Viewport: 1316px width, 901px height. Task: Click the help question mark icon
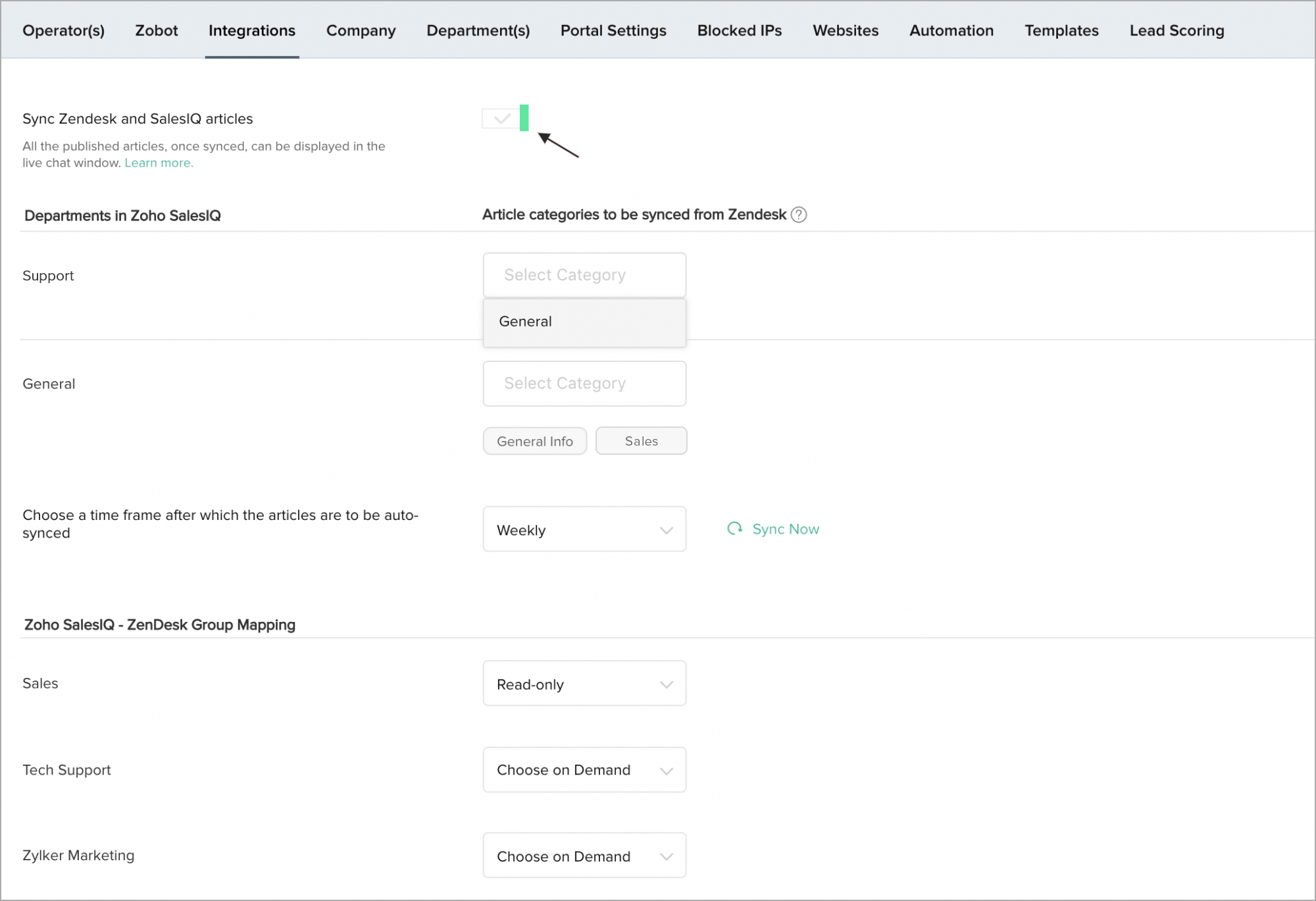(x=798, y=215)
